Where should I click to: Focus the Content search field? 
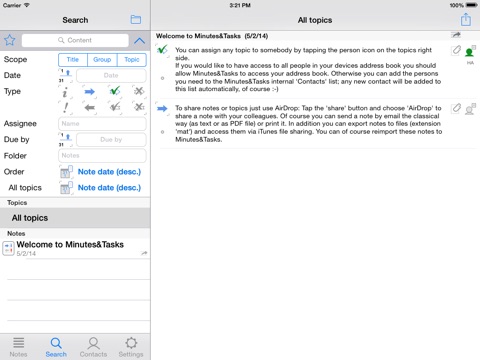pyautogui.click(x=75, y=40)
